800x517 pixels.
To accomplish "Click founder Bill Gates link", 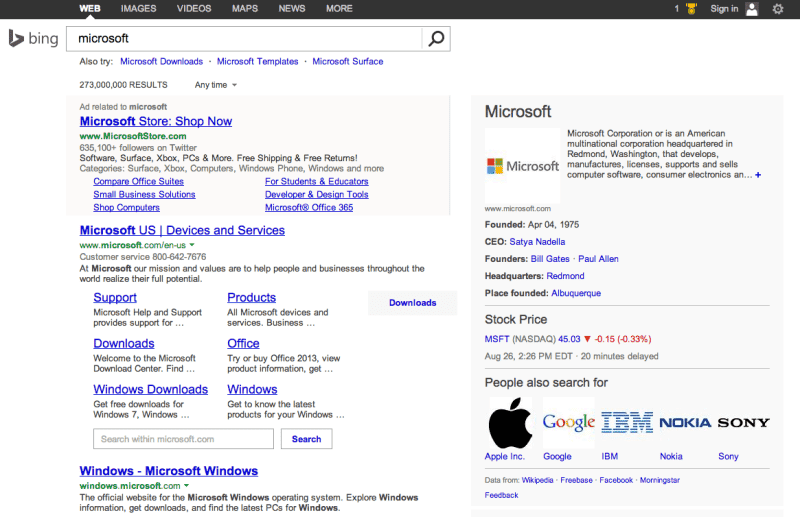I will [x=550, y=259].
